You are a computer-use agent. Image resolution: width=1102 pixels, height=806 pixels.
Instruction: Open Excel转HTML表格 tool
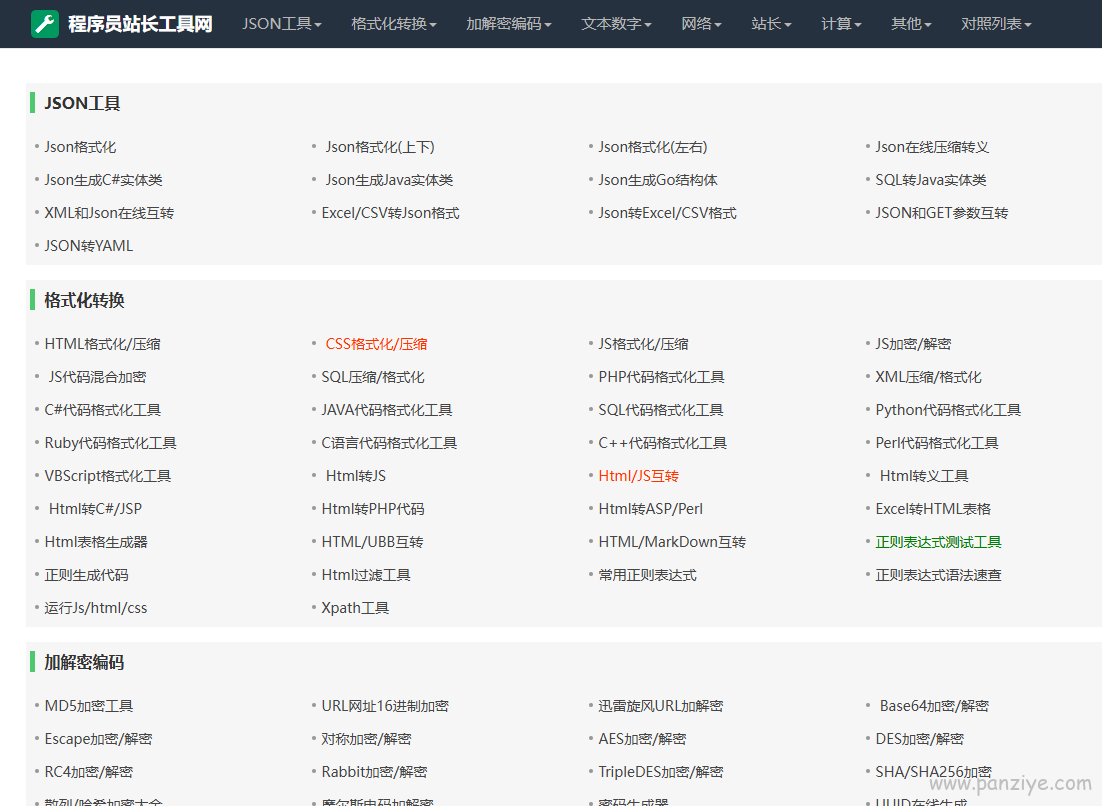click(x=933, y=509)
